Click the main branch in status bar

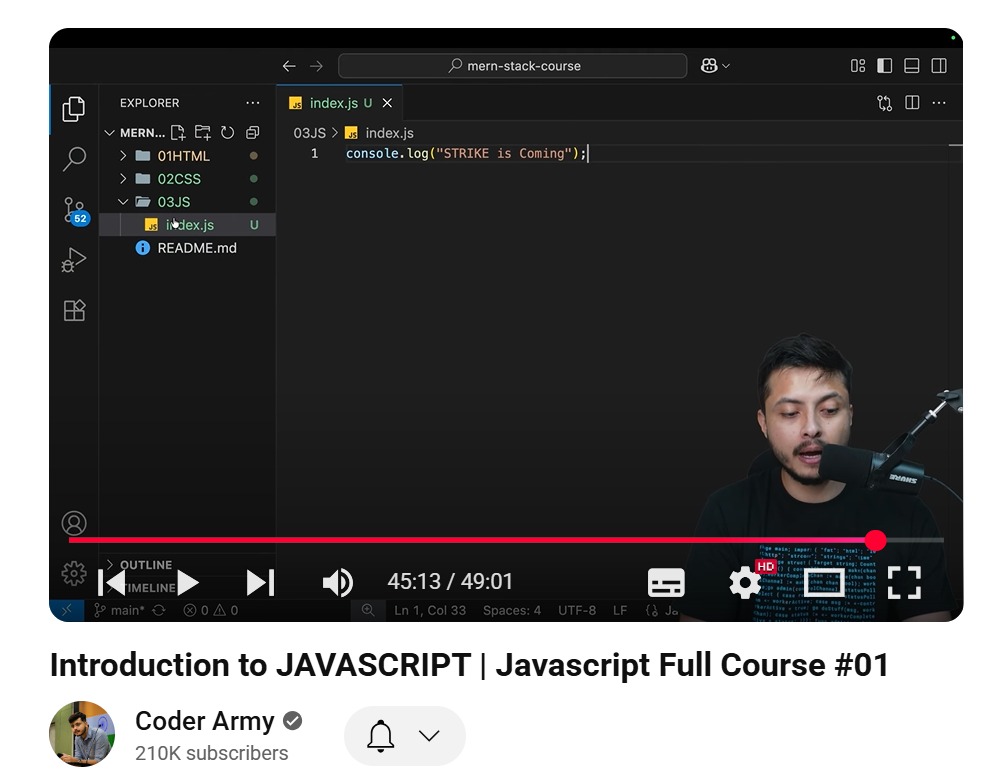click(119, 611)
